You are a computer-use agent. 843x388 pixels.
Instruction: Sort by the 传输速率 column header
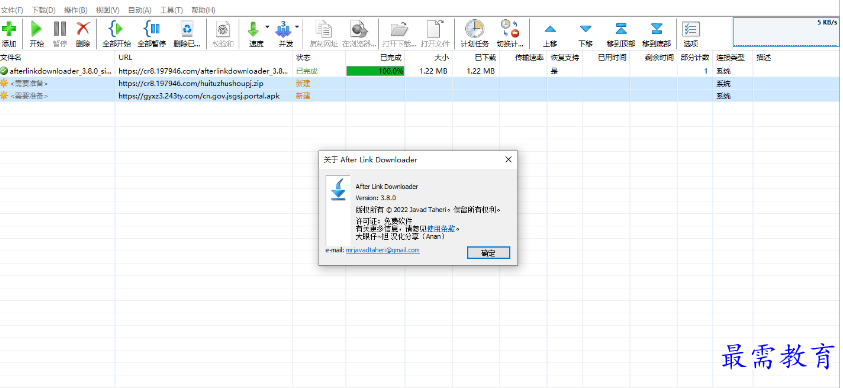pos(524,58)
